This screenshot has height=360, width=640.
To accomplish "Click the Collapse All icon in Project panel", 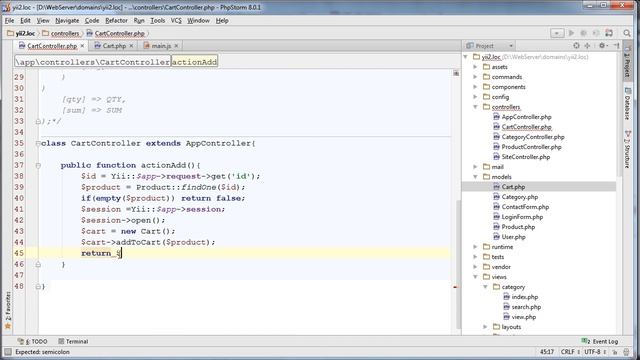I will click(x=587, y=46).
